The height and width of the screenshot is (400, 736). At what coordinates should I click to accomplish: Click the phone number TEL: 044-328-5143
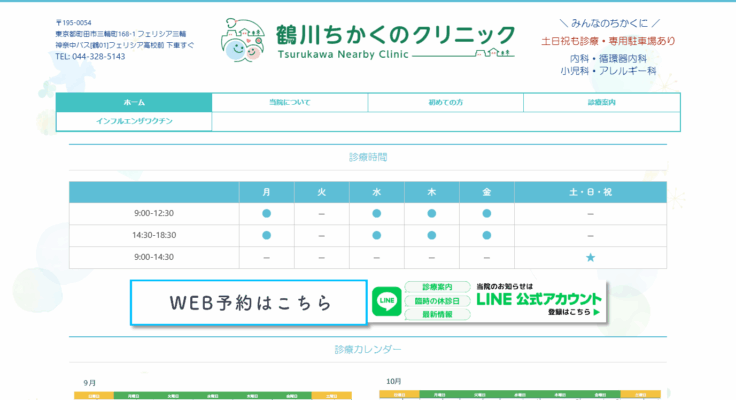(x=90, y=56)
